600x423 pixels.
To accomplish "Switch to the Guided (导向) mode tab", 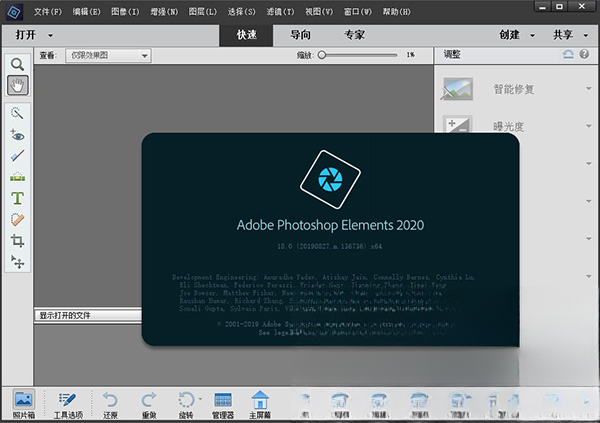I will tap(300, 35).
